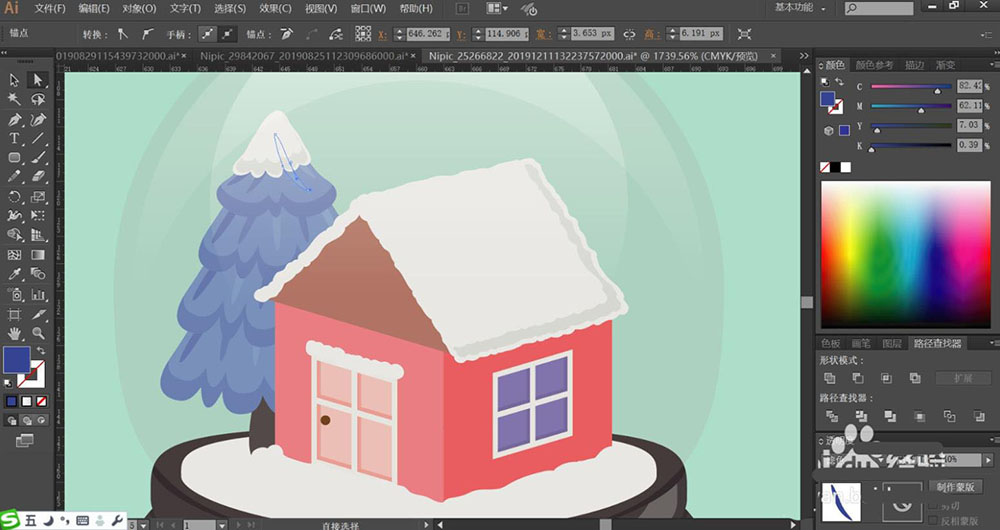Image resolution: width=1000 pixels, height=530 pixels.
Task: Pick a color from the spectrum ramp
Action: point(906,254)
